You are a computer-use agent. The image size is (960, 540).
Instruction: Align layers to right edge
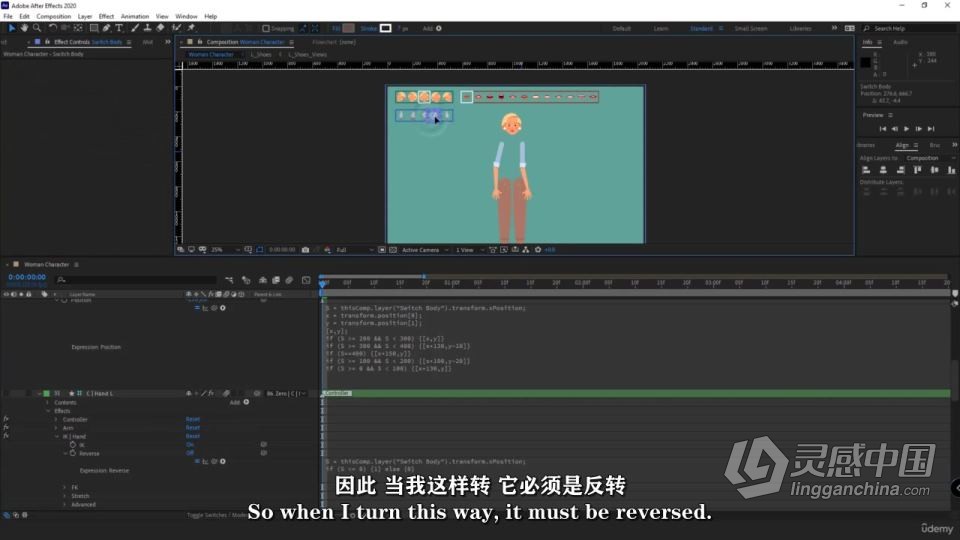click(x=900, y=170)
